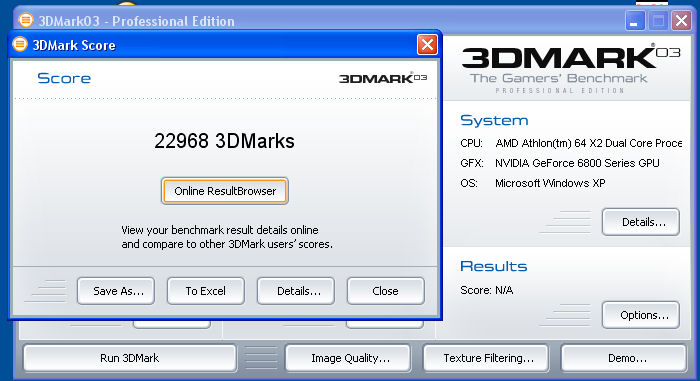The height and width of the screenshot is (381, 700).
Task: Click the OS value 'Microsoft Windows XP'
Action: tap(550, 183)
